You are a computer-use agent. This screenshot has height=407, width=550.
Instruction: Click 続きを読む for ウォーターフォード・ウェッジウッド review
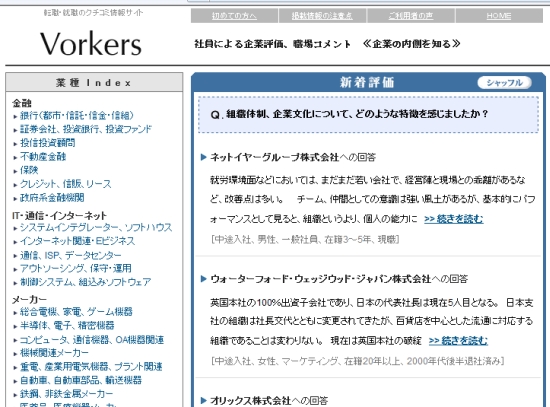click(x=458, y=340)
